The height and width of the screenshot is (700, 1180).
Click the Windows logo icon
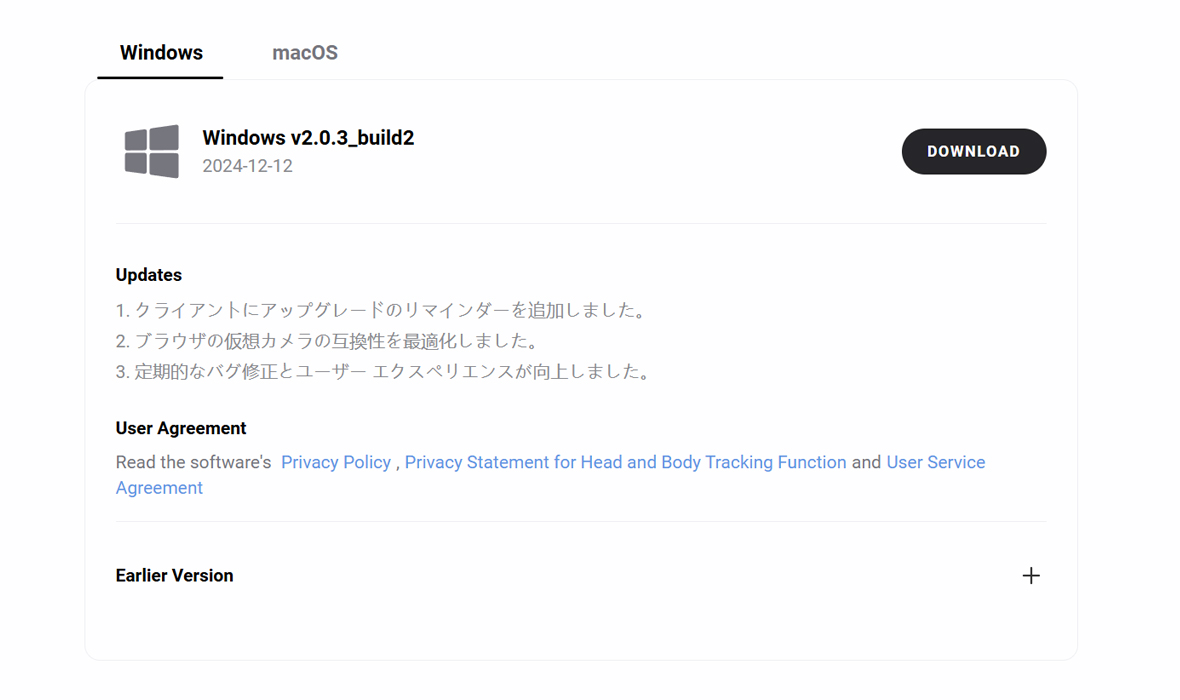coord(152,152)
